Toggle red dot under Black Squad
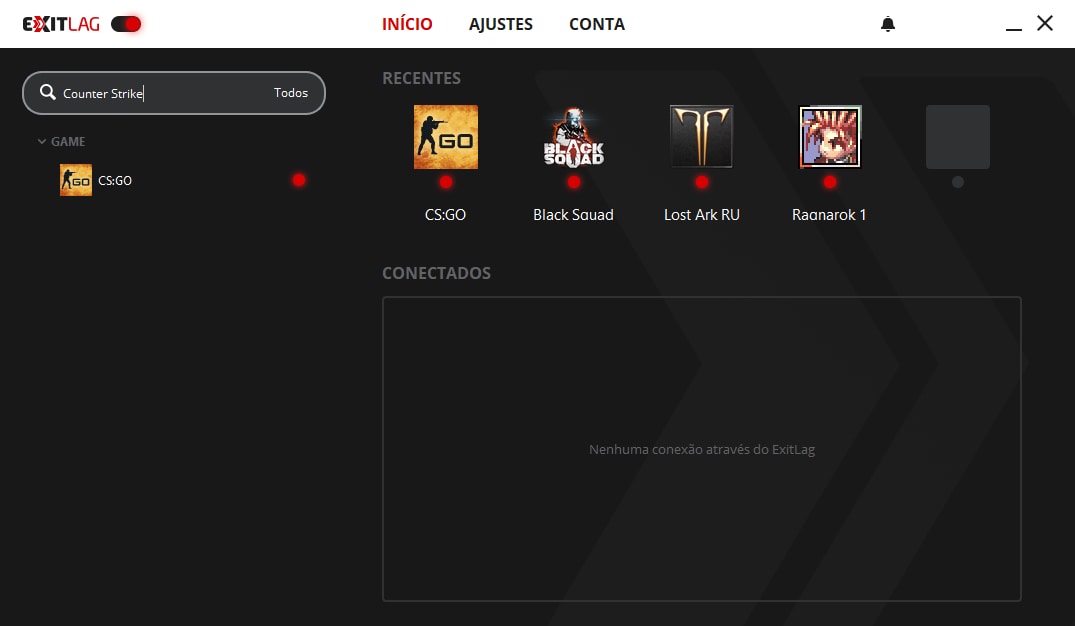Screen dimensions: 1075x626 [574, 182]
